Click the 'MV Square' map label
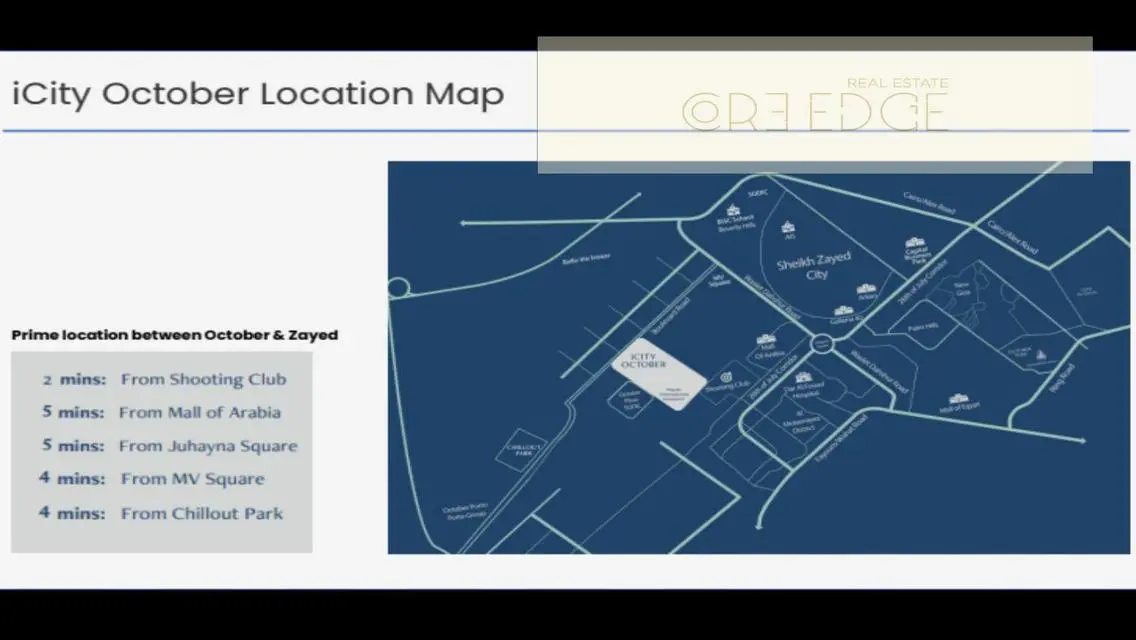 719,280
